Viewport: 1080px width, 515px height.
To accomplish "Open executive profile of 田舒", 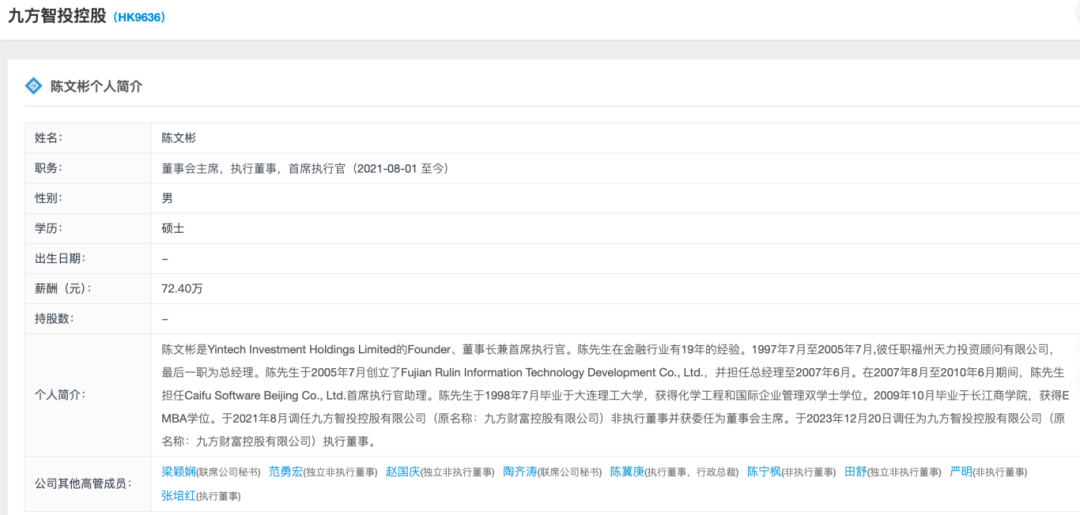I will click(855, 472).
